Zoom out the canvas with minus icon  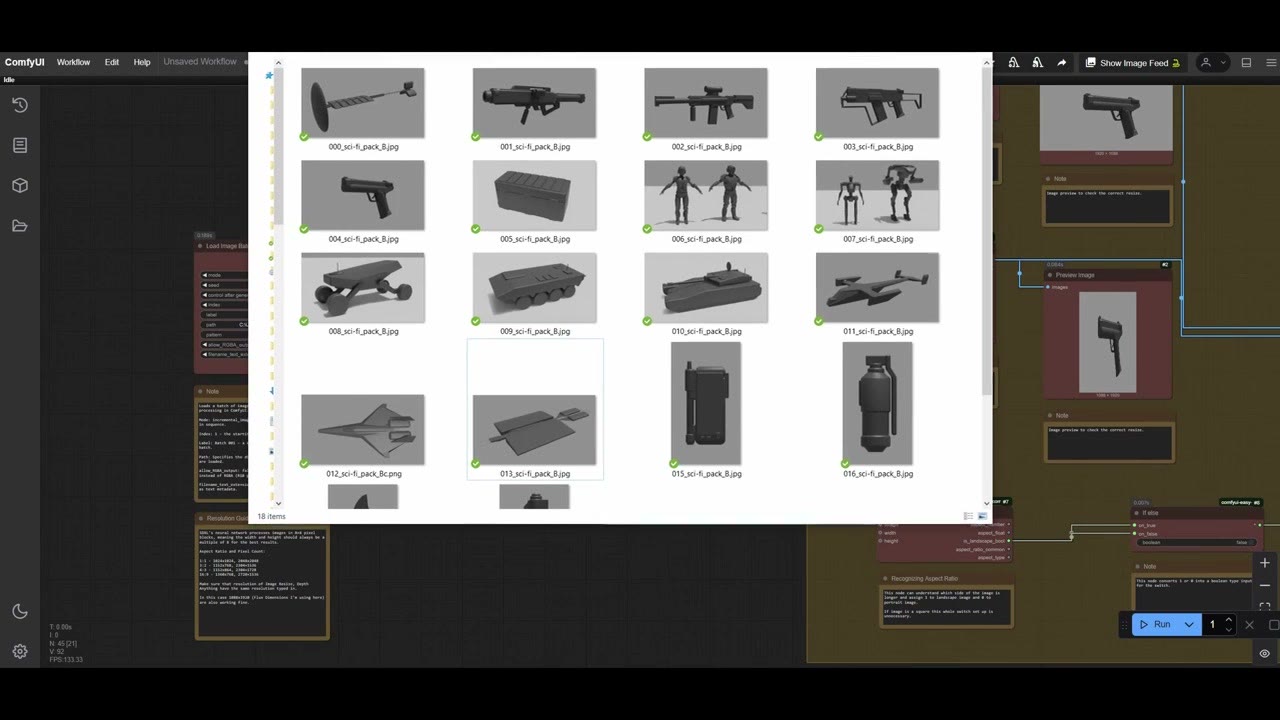pos(1265,585)
